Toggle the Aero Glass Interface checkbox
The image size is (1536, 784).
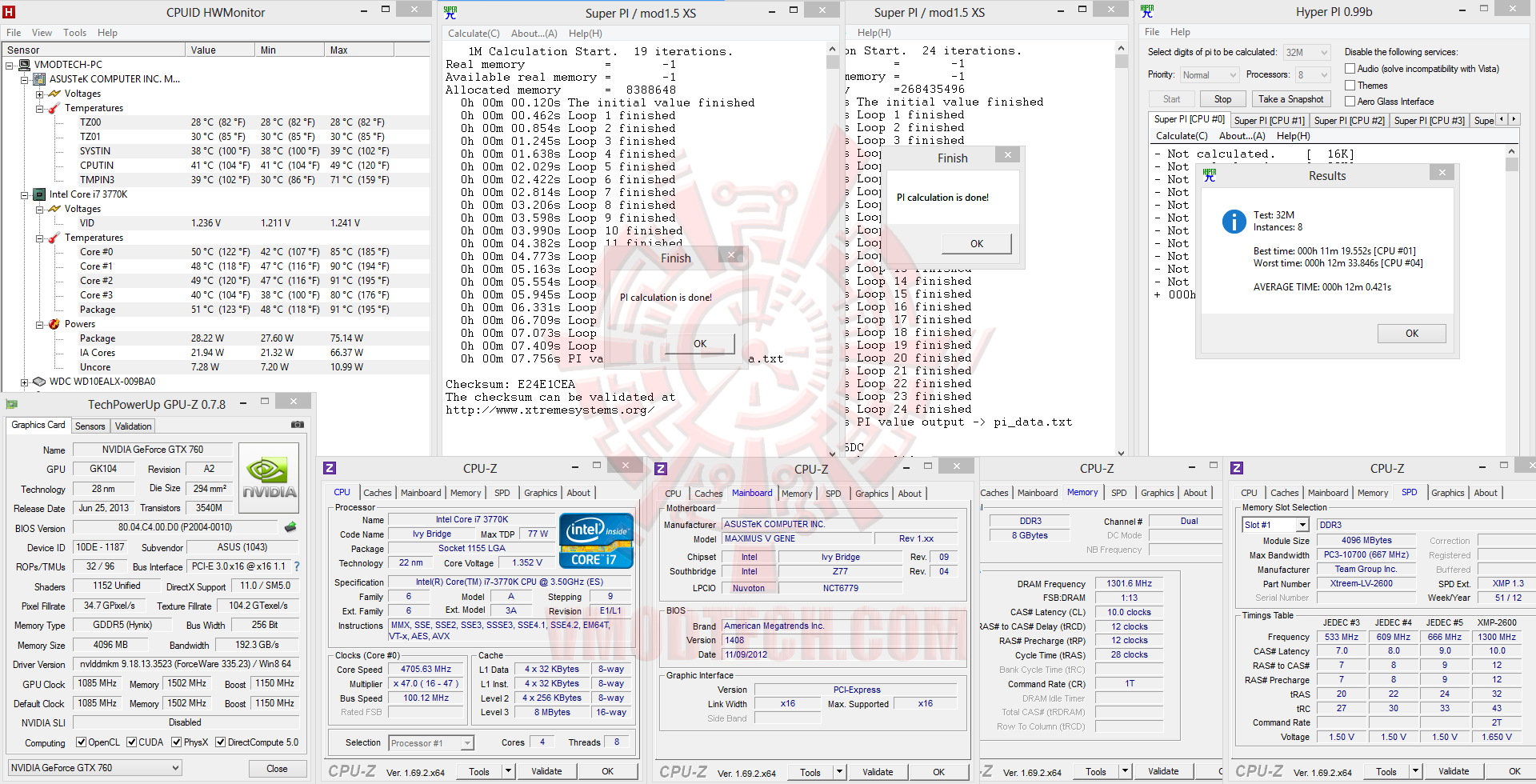point(1350,102)
